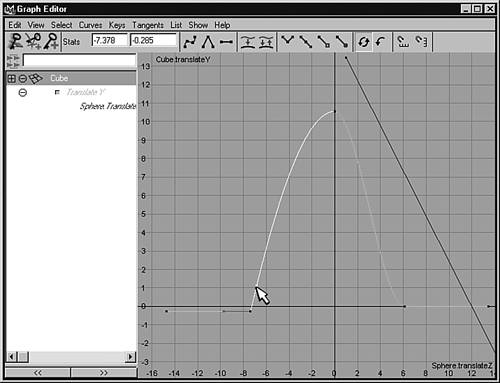Click Load Graph Editor from selection icon
This screenshot has height=383, width=500.
pyautogui.click(x=381, y=42)
